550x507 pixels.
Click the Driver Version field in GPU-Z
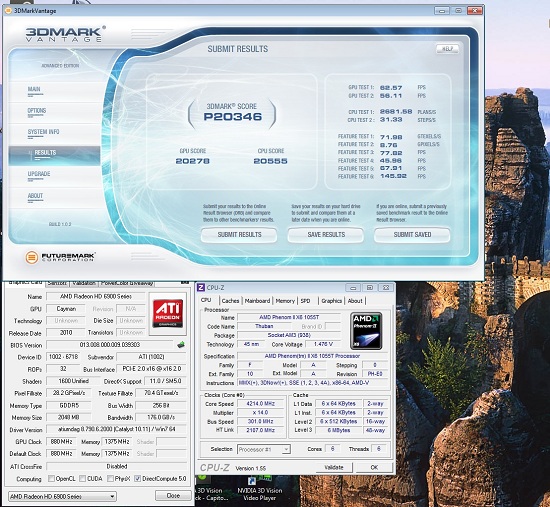coord(116,429)
